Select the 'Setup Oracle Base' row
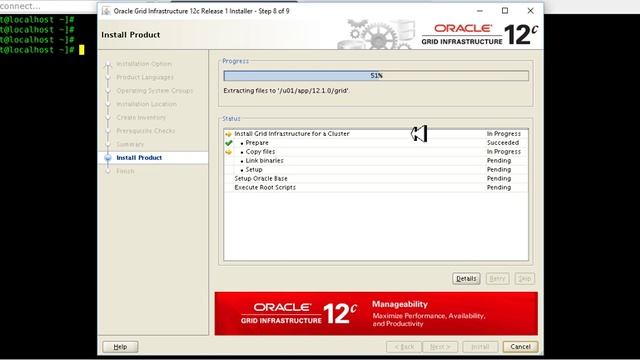Image resolution: width=640 pixels, height=360 pixels. (376, 179)
